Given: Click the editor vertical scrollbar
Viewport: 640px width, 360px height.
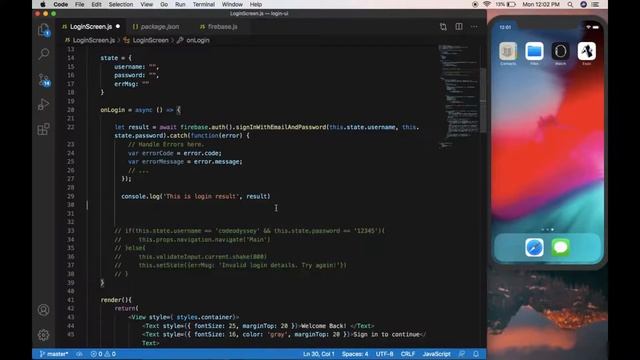Looking at the screenshot, I should click(x=483, y=100).
